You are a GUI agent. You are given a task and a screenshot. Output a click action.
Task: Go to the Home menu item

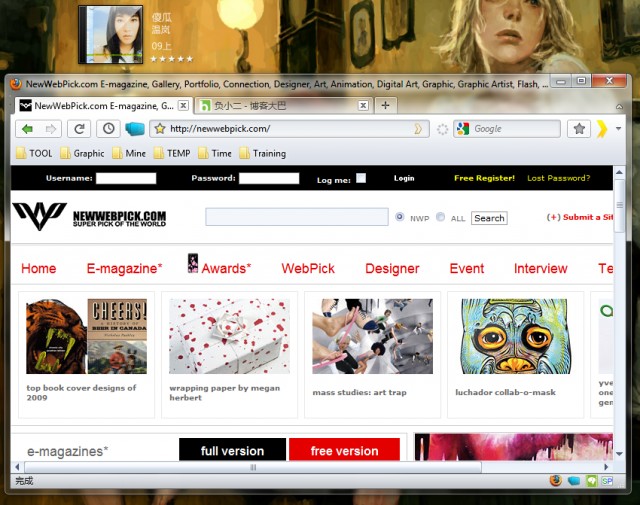click(39, 269)
